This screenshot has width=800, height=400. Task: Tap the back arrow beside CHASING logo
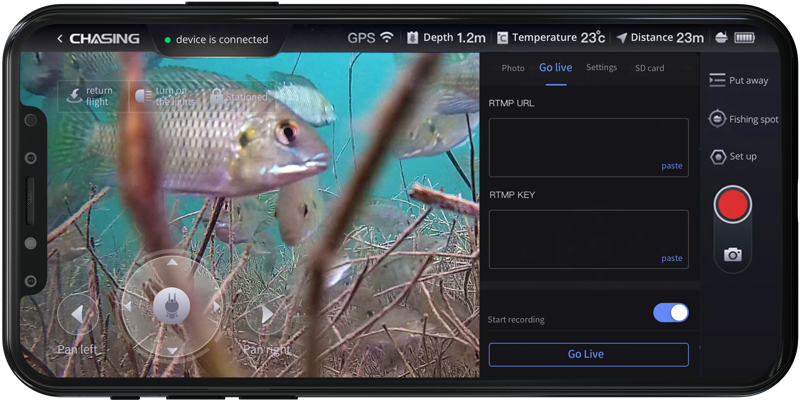click(x=60, y=39)
